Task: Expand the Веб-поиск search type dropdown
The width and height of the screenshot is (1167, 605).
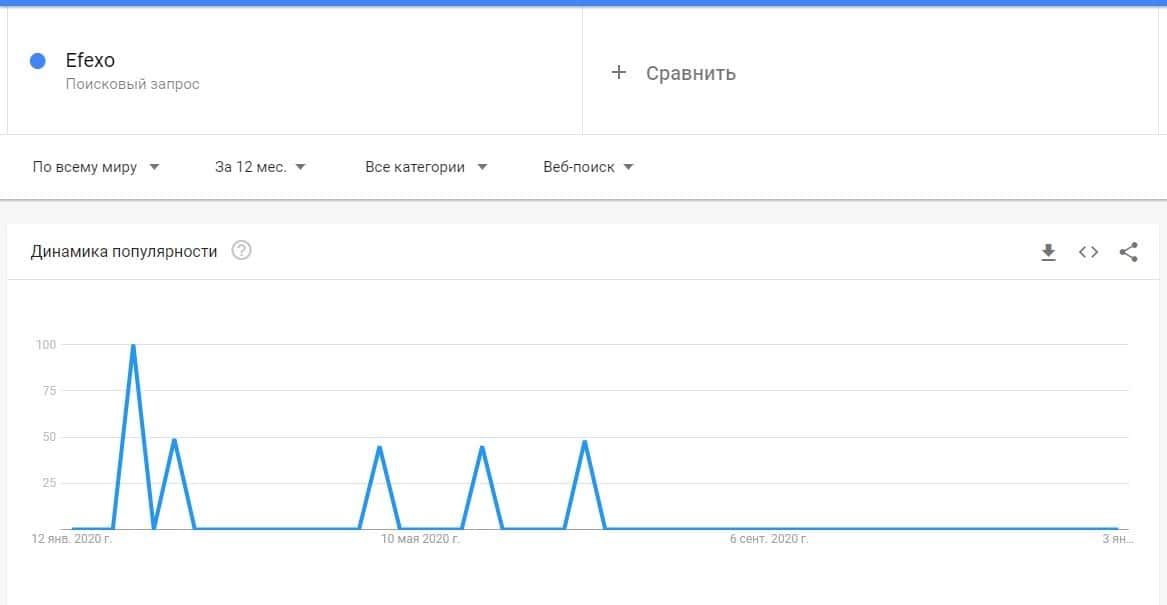Action: point(588,167)
